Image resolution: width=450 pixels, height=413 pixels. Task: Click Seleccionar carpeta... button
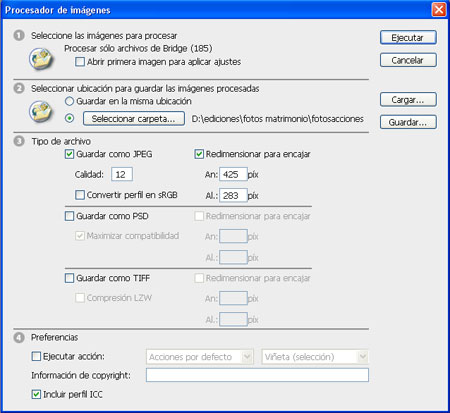(134, 119)
